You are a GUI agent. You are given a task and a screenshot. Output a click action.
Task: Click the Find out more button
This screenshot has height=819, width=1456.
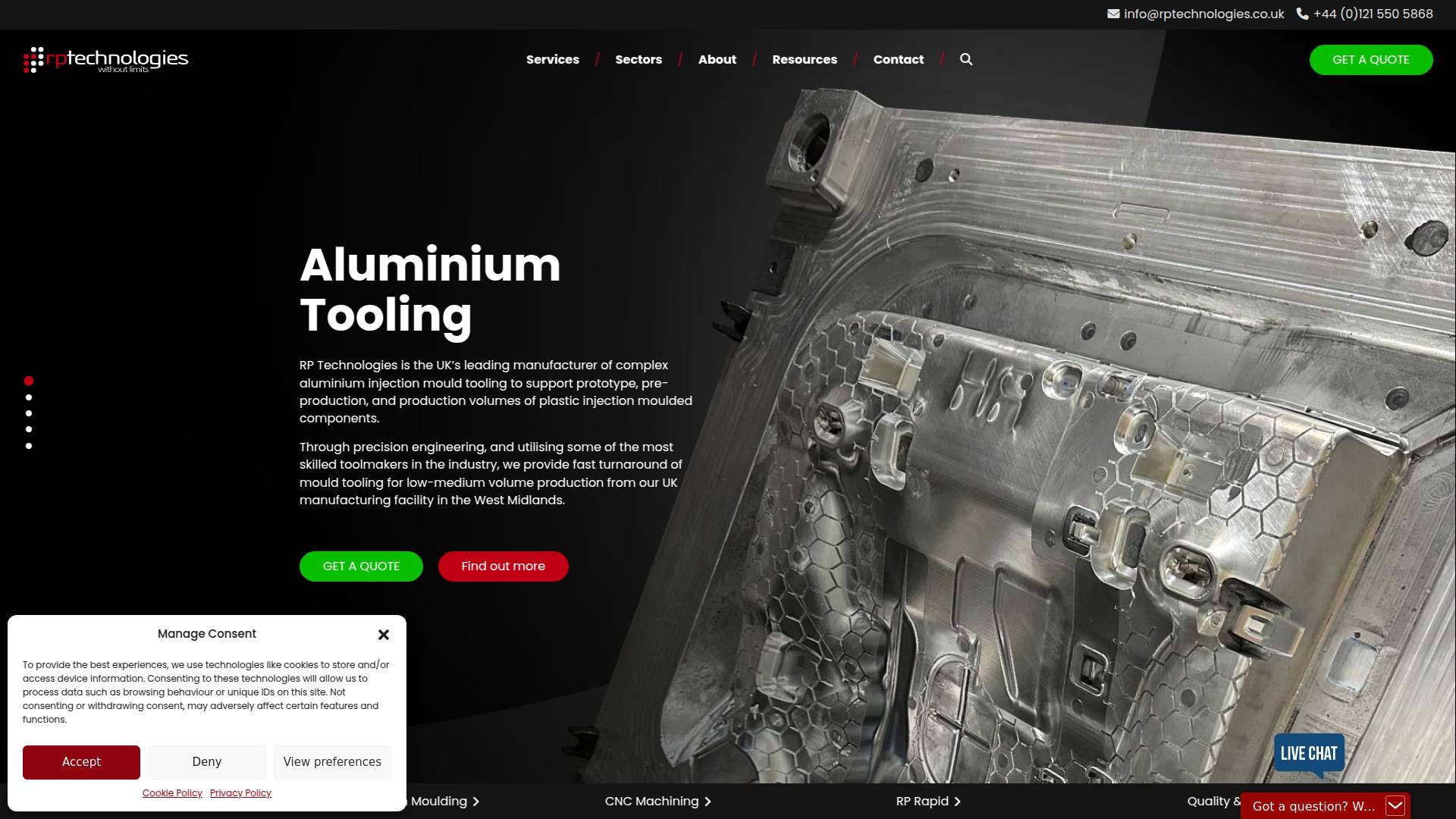[x=503, y=566]
